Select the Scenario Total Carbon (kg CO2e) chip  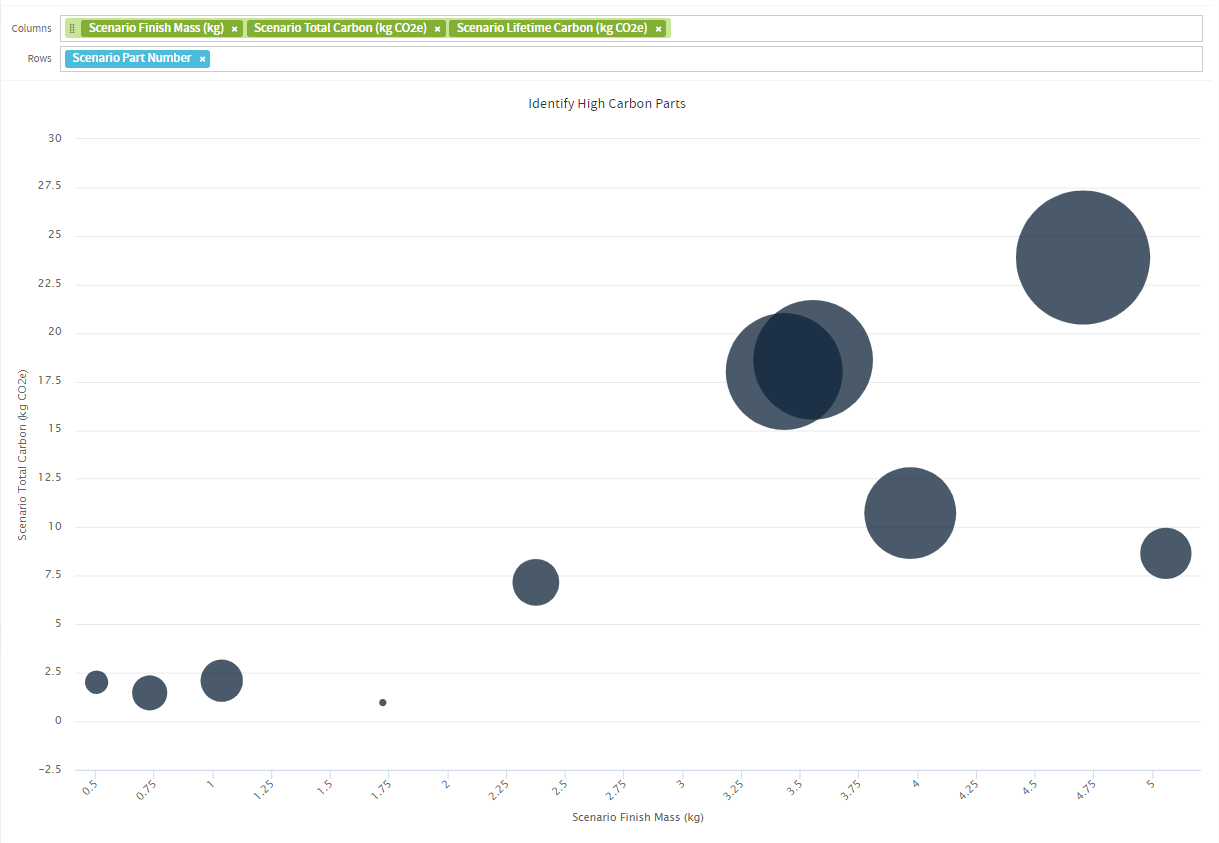(x=340, y=28)
